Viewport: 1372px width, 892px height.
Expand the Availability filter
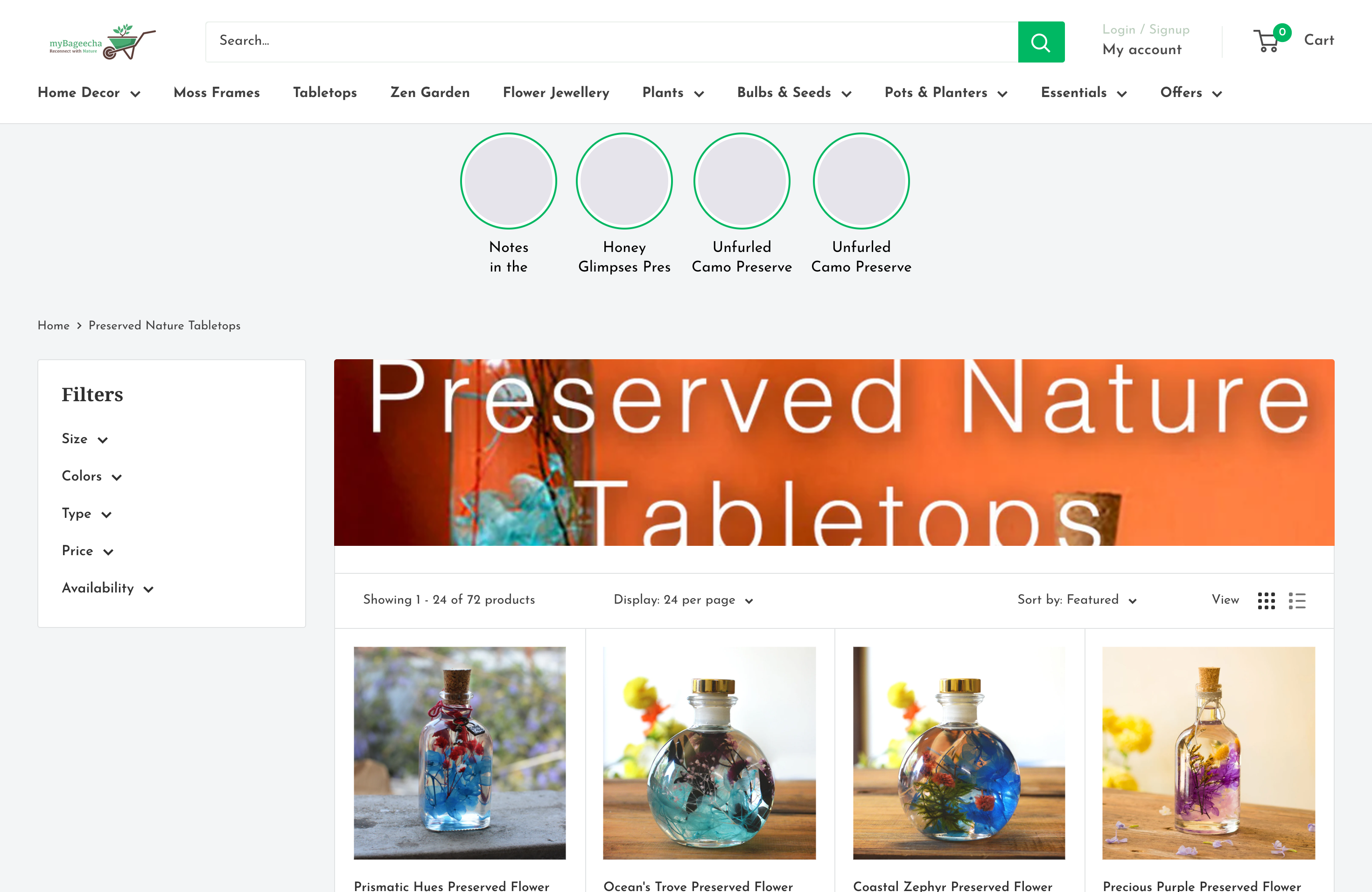(x=107, y=588)
